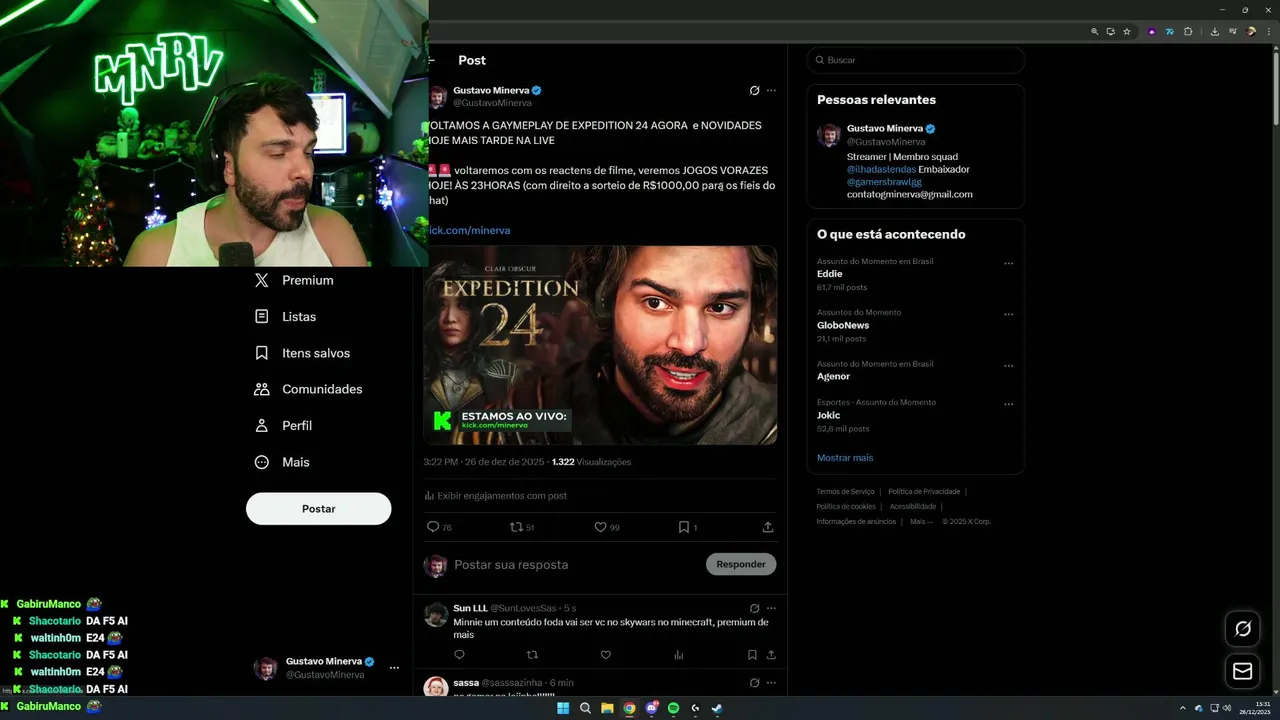Open the @gamersbrawlgg mention link

pos(885,182)
